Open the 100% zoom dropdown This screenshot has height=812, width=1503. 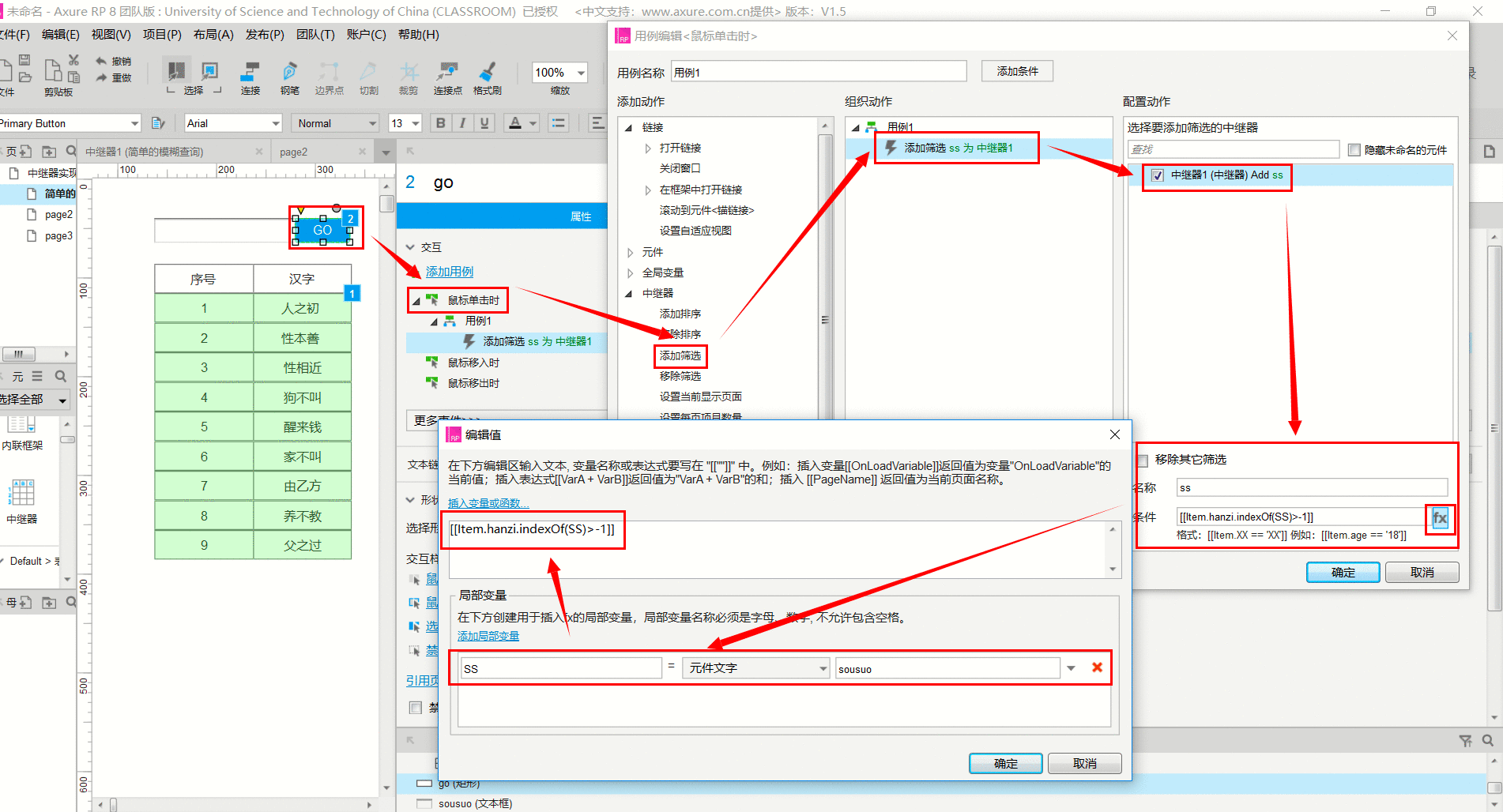[x=581, y=73]
